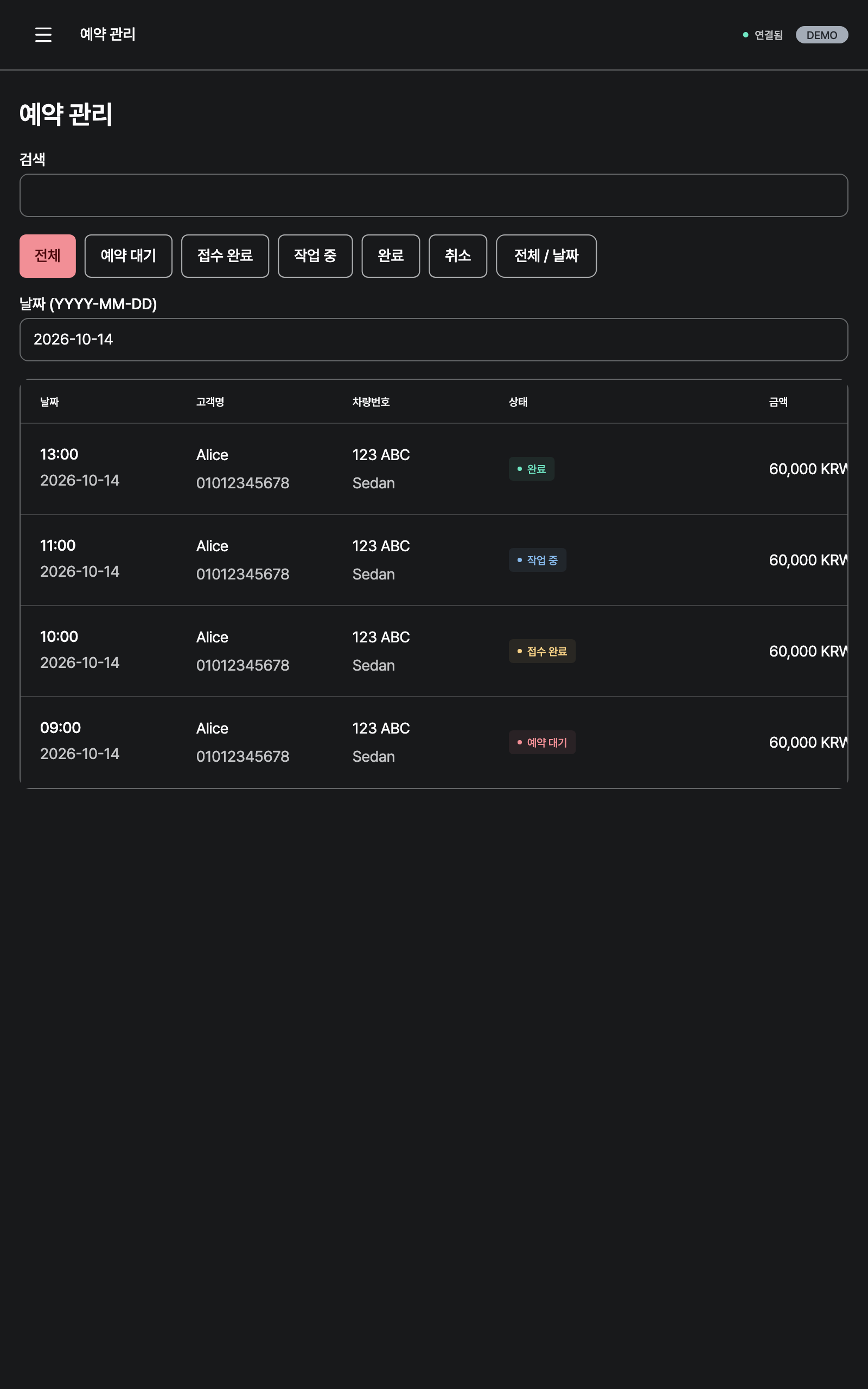Focus the 검색 search input field
The width and height of the screenshot is (868, 1389).
(x=434, y=195)
